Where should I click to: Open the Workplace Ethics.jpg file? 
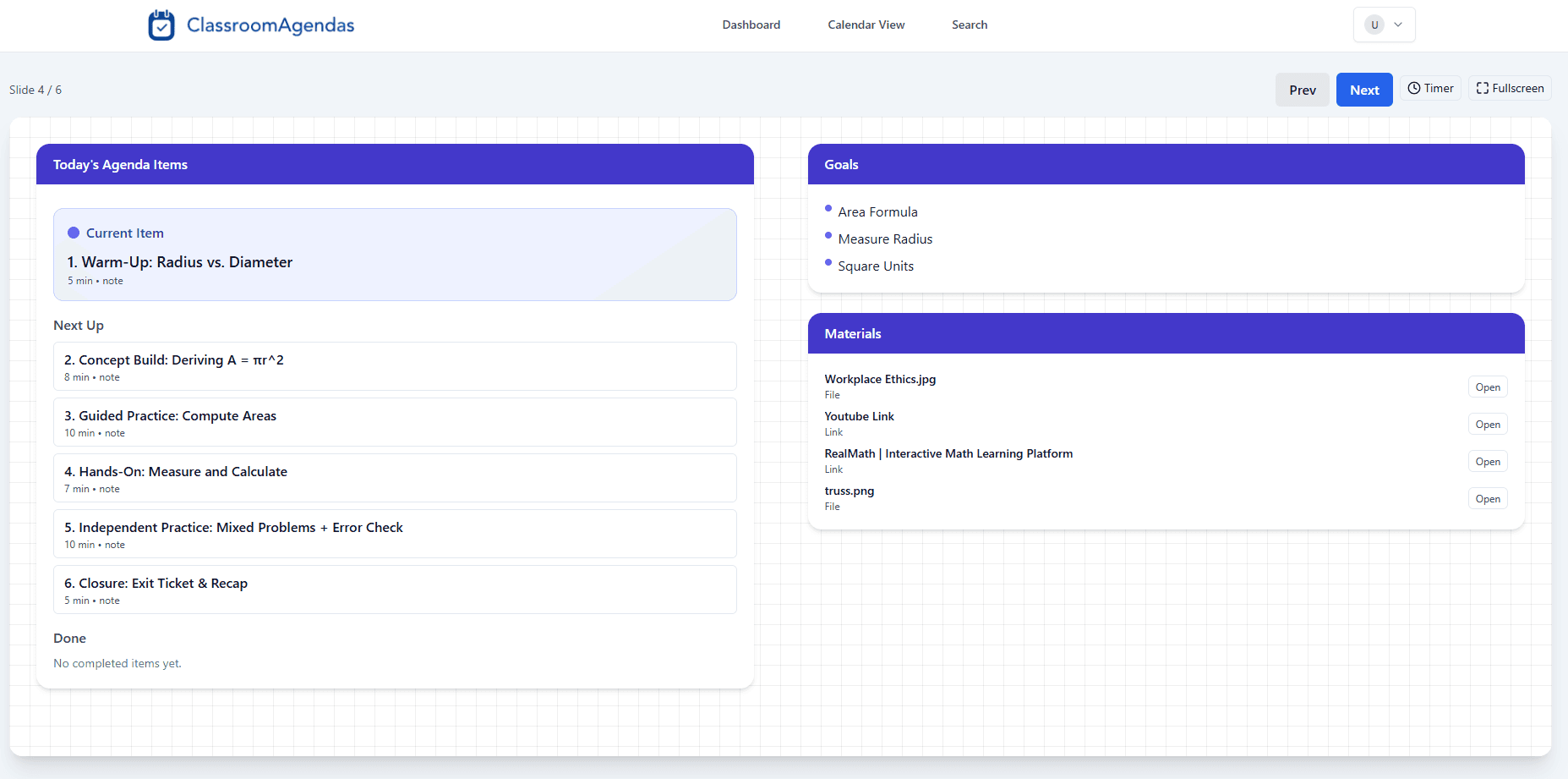(x=1487, y=387)
